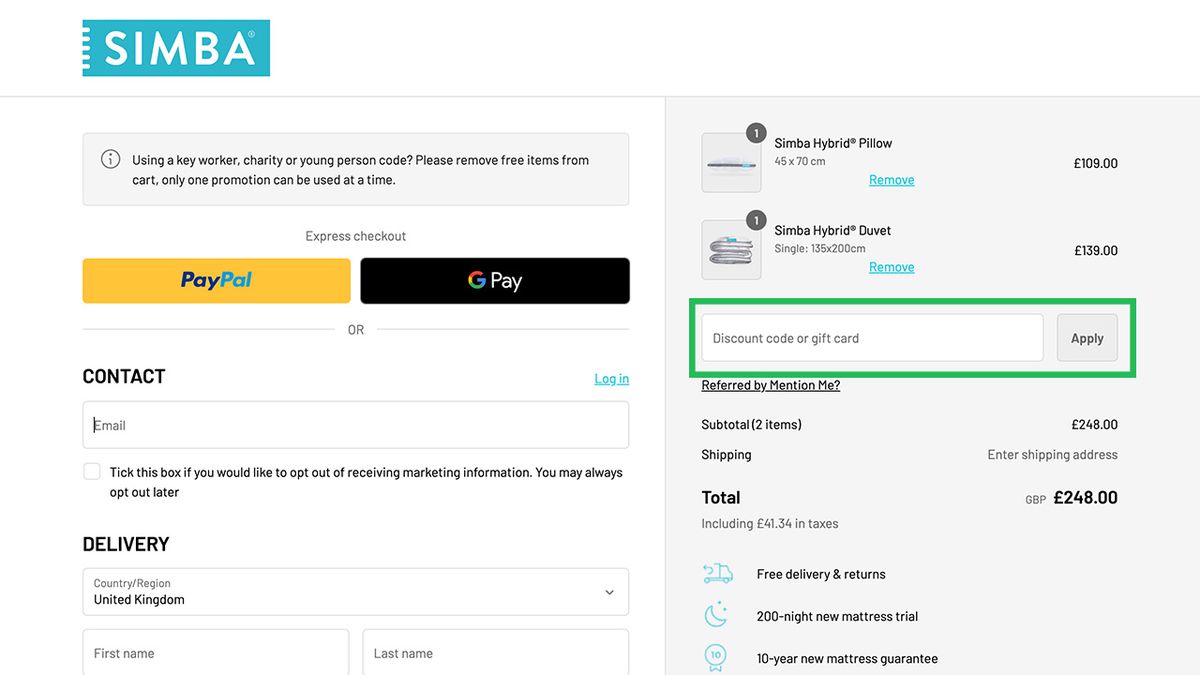Open the Simba Hybrid Duvet thumbnail
Image resolution: width=1200 pixels, height=675 pixels.
(x=731, y=250)
